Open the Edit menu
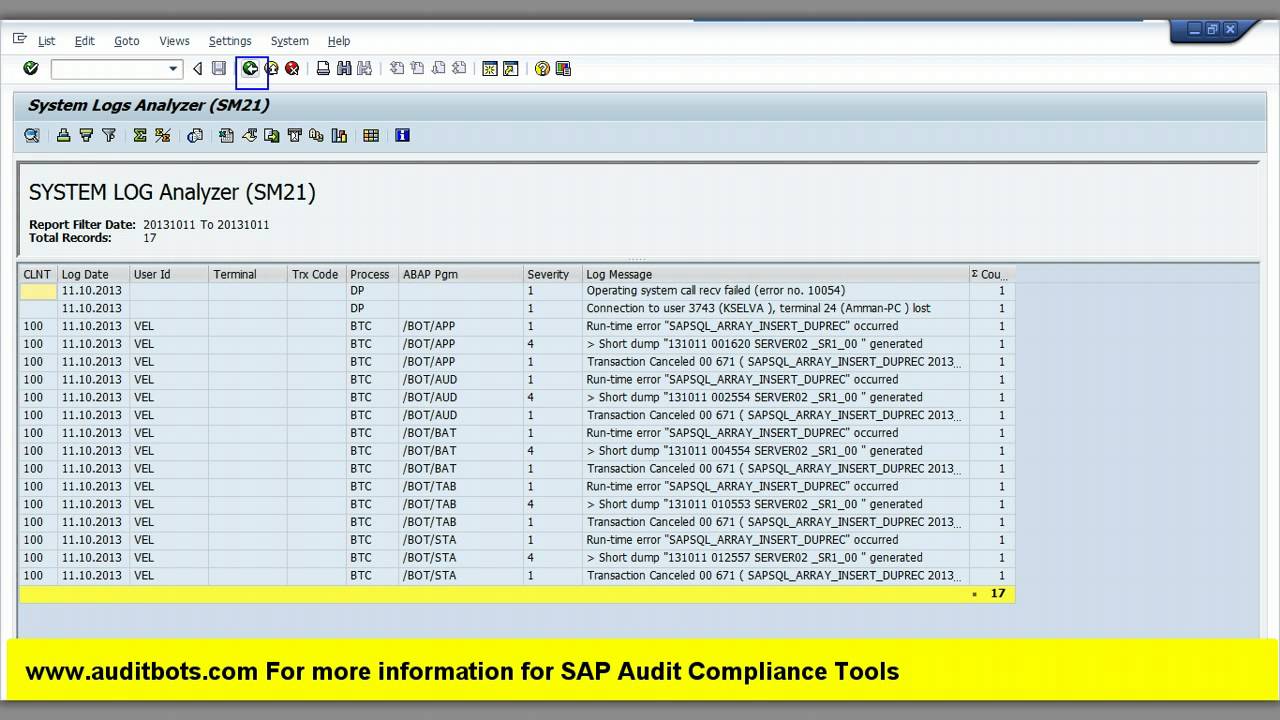Image resolution: width=1280 pixels, height=720 pixels. pos(85,41)
